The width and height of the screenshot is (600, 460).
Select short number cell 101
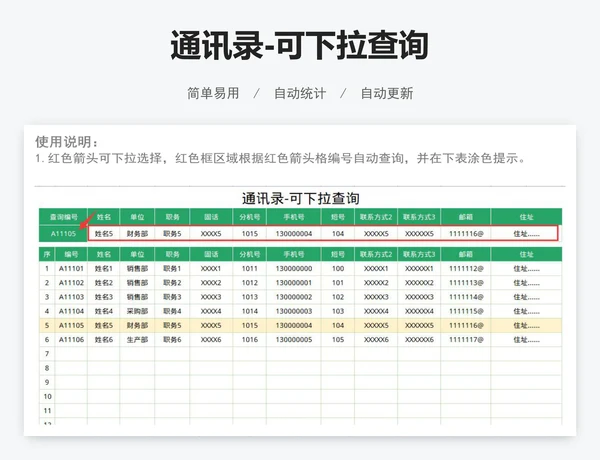tap(338, 283)
